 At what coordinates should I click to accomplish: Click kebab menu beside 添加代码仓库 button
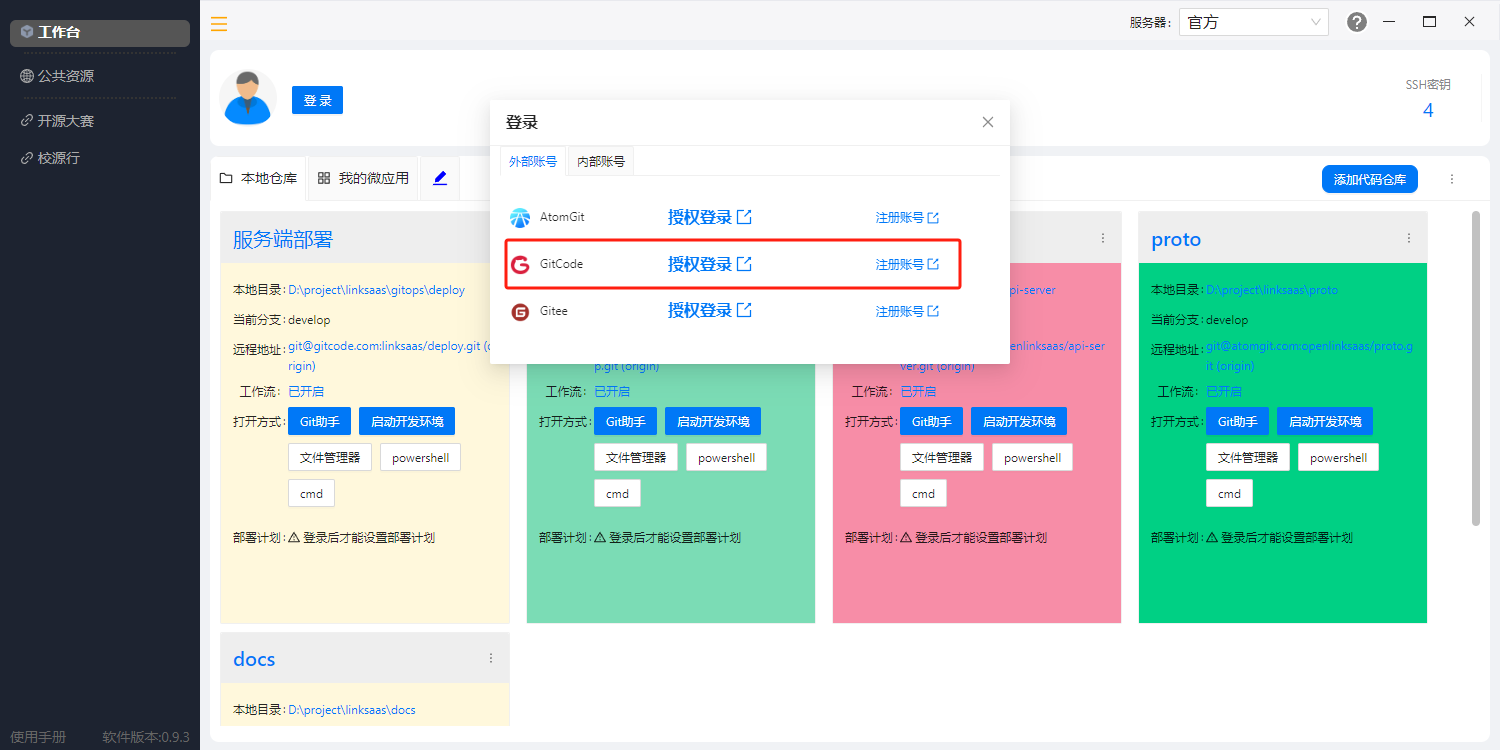click(x=1452, y=178)
